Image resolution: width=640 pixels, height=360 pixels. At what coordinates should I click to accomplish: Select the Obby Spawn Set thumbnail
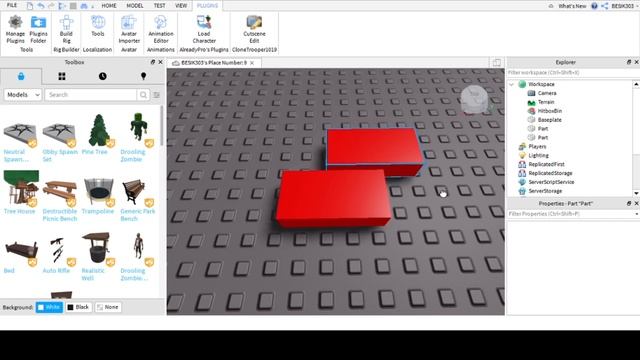(x=59, y=134)
